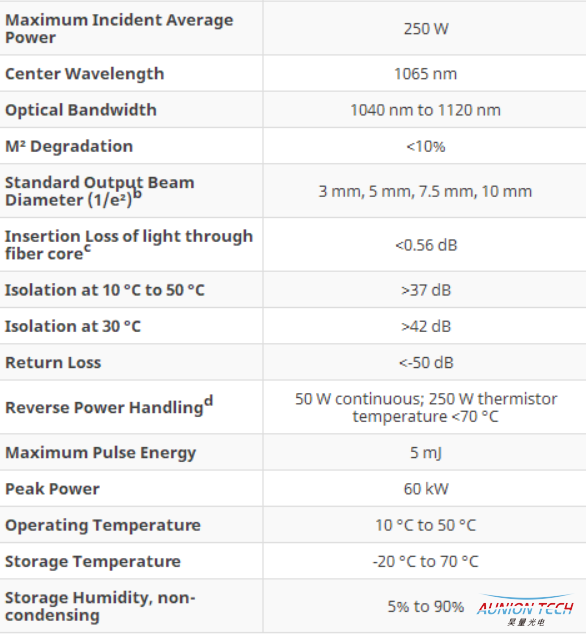Select the Maximum Incident Average Power label
Viewport: 586px width, 636px height.
[119, 29]
